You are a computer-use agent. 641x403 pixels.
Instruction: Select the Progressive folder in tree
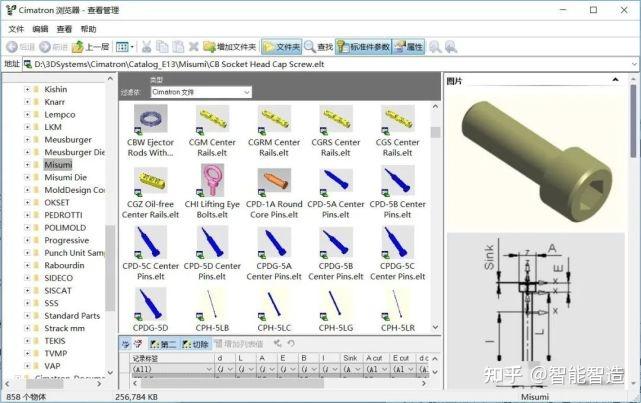(66, 240)
